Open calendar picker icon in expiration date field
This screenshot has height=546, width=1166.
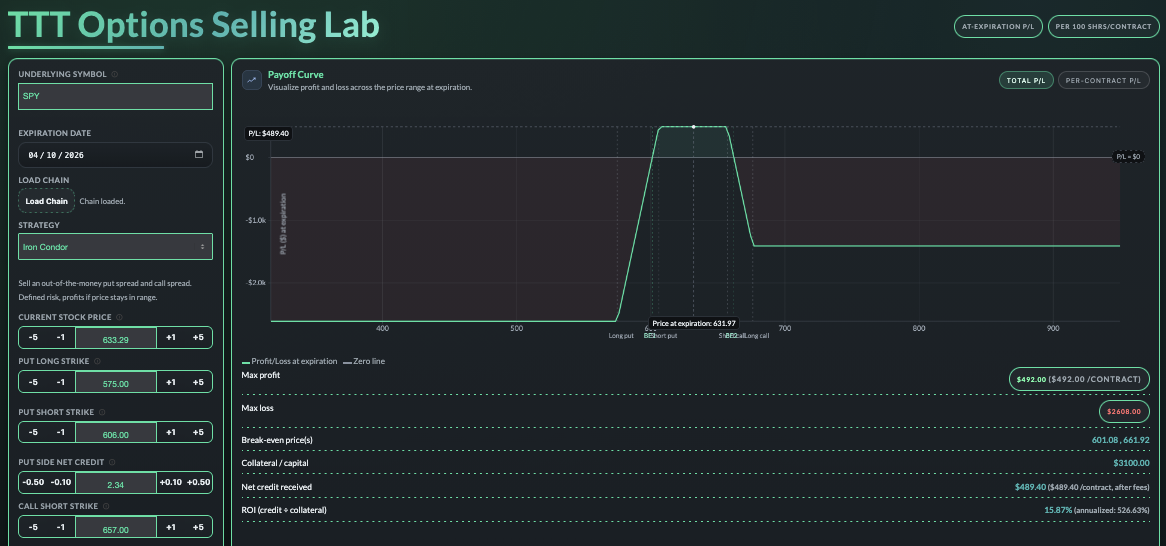point(199,155)
